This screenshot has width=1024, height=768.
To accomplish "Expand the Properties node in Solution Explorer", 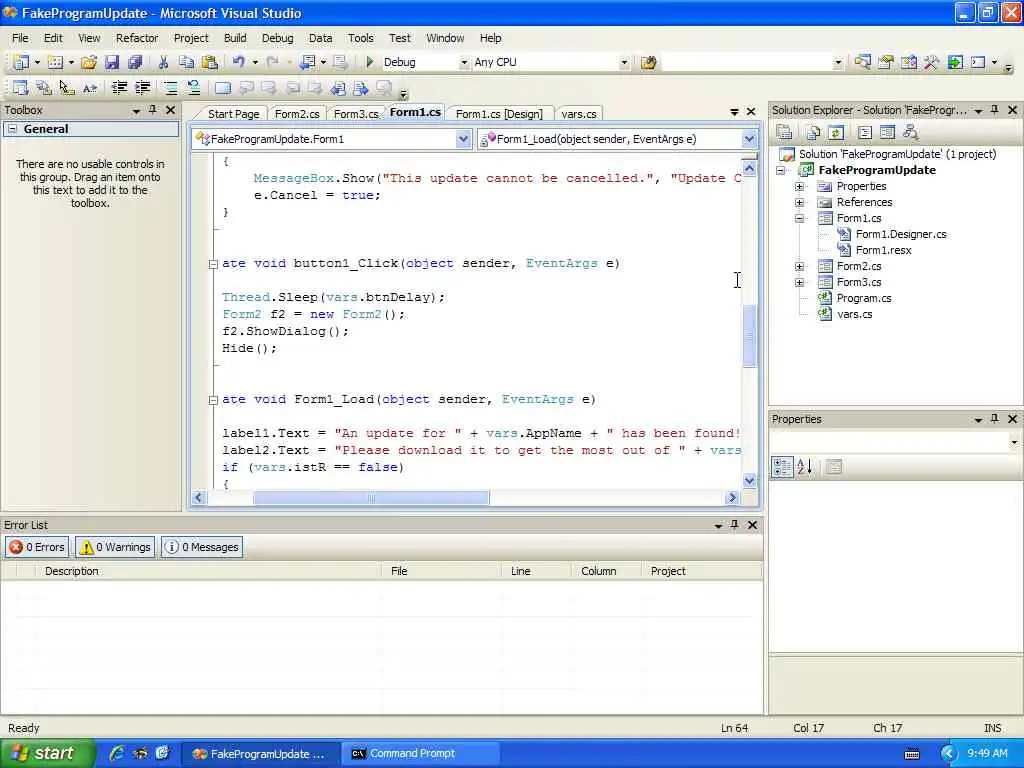I will 799,187.
